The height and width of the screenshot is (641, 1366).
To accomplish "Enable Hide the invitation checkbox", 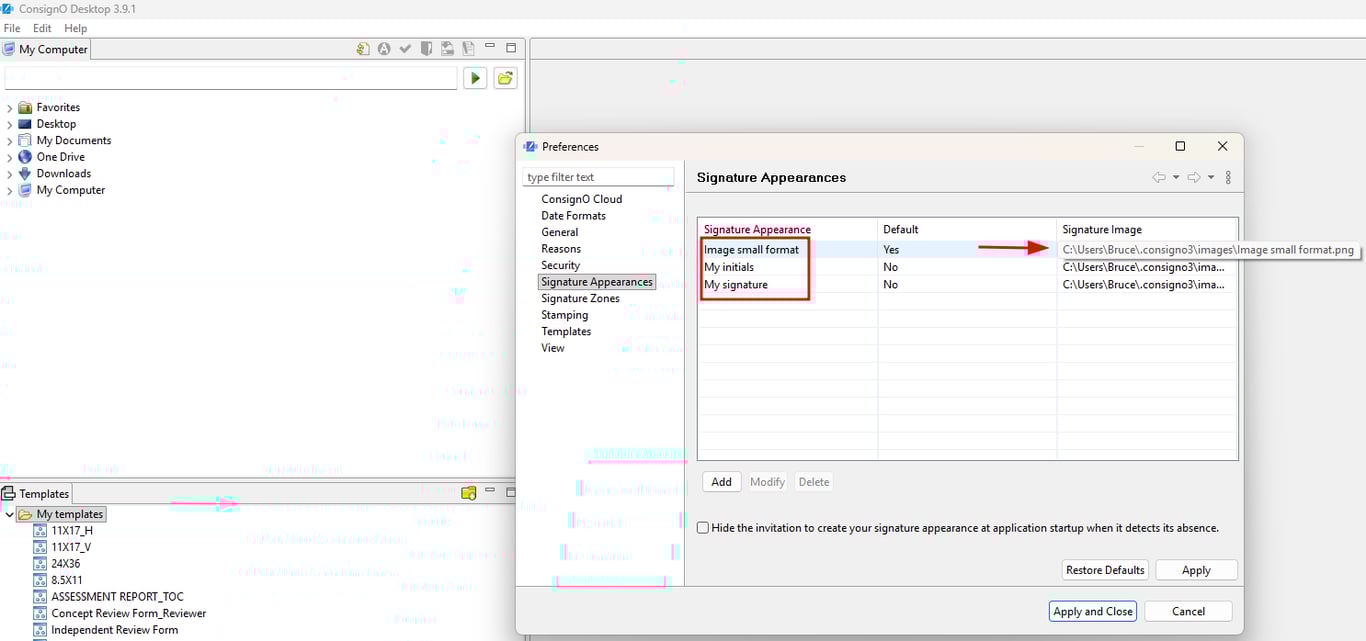I will pos(703,528).
